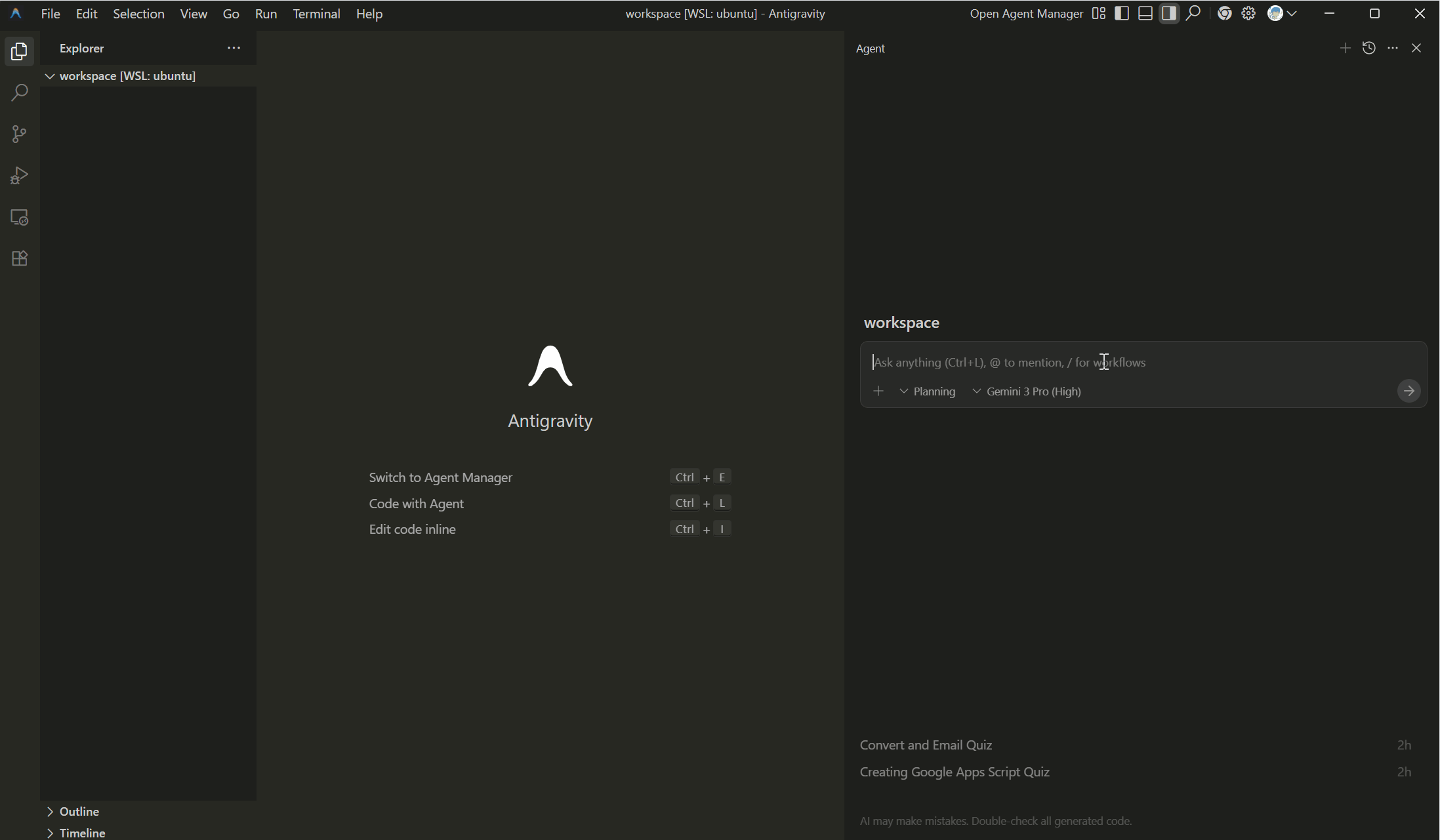Open conversation history in Agent panel
Screen dimensions: 1440x840
click(x=1368, y=48)
